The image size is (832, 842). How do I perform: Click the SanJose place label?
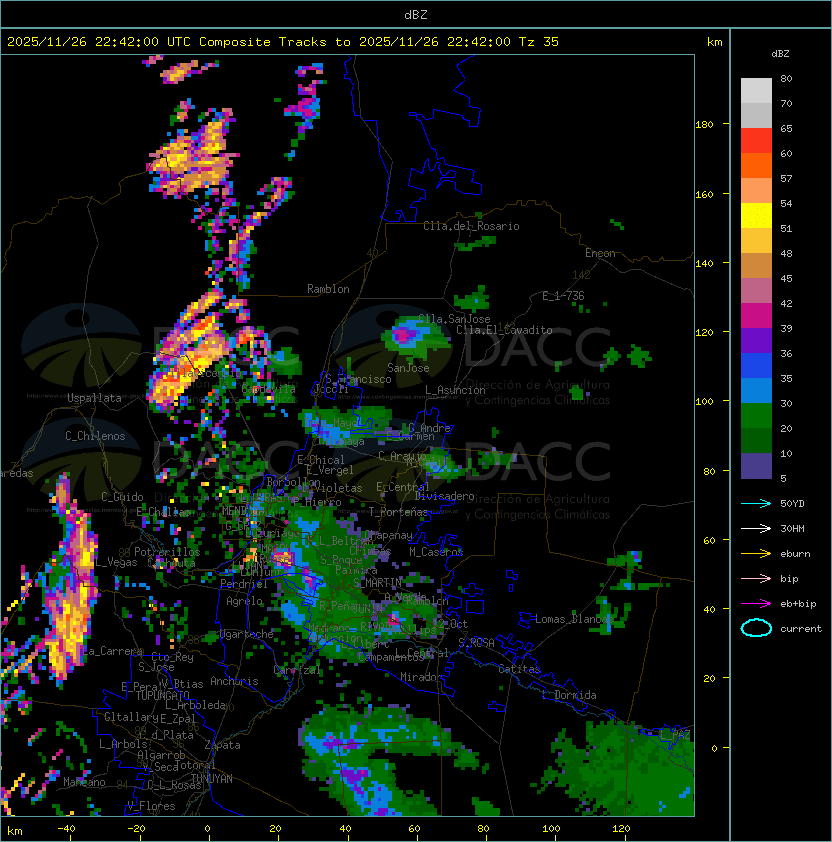click(x=408, y=368)
